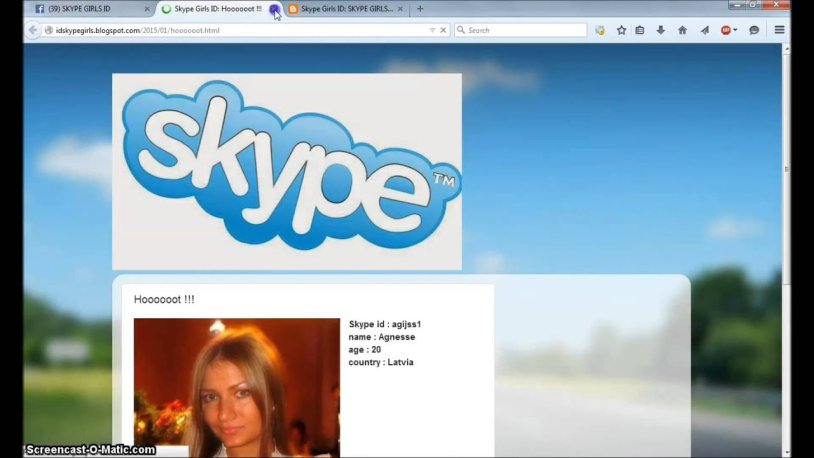Image resolution: width=814 pixels, height=458 pixels.
Task: Select the Skype Girls ID: Hoooooot tab
Action: pyautogui.click(x=218, y=9)
